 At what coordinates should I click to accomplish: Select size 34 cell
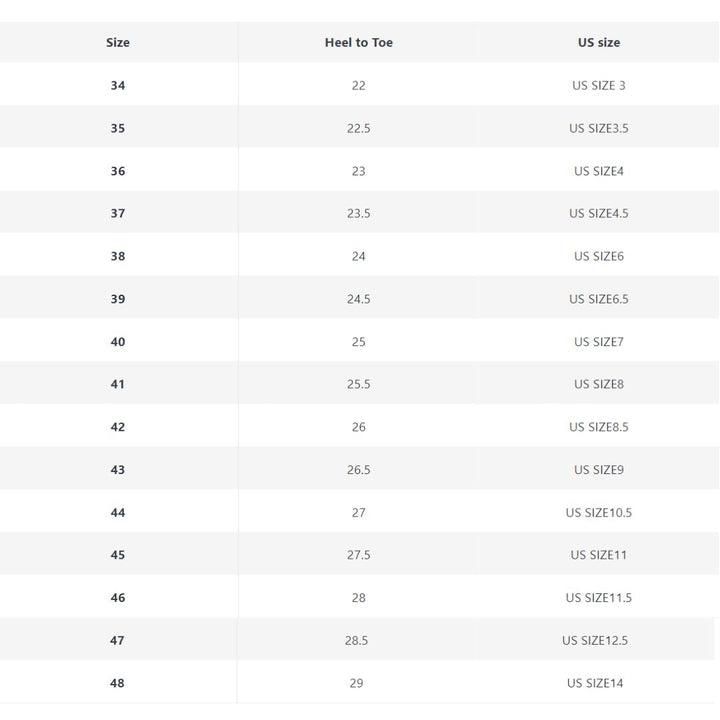[x=118, y=86]
